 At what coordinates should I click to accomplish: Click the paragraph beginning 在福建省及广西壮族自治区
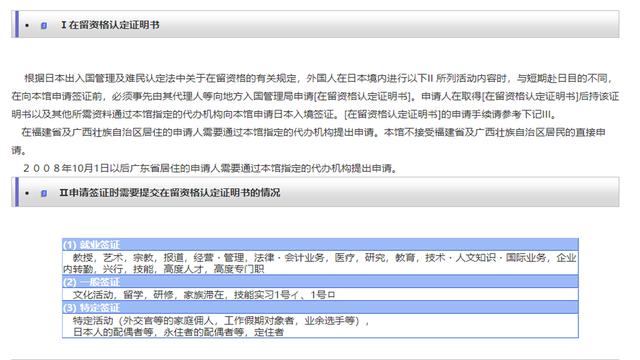coord(309,141)
